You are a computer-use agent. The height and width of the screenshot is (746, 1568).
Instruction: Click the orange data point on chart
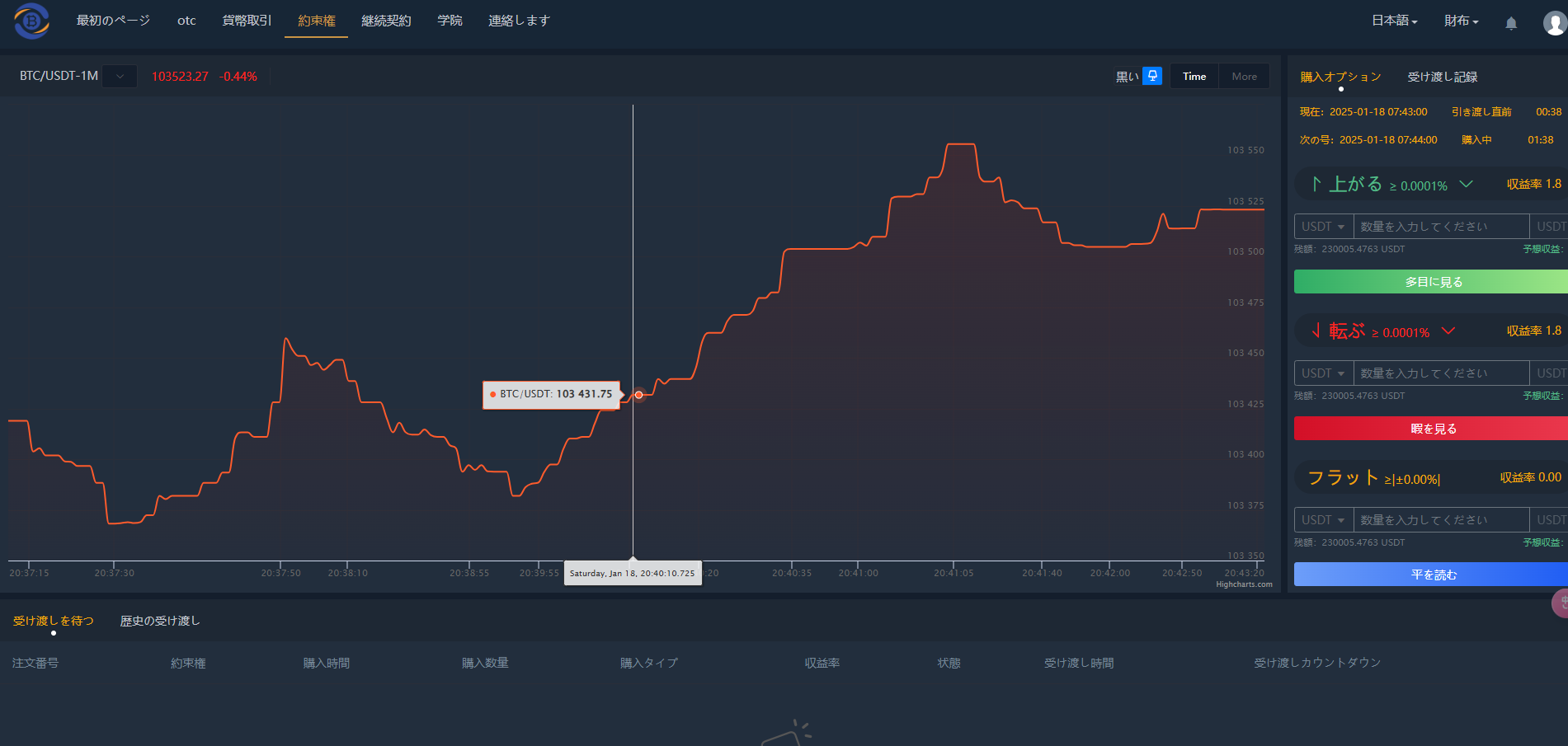(x=638, y=395)
